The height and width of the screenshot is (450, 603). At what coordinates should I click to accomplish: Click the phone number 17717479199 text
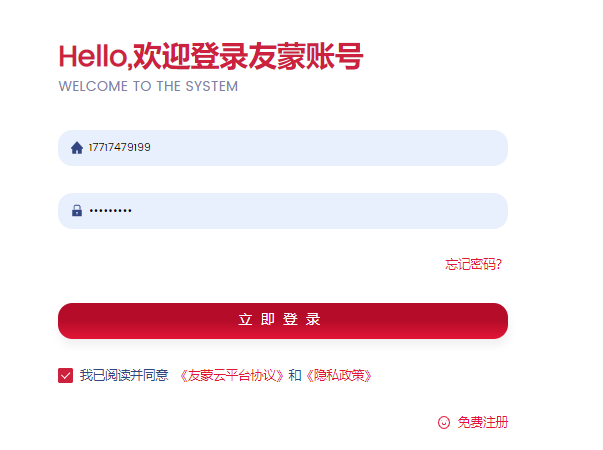(x=120, y=147)
